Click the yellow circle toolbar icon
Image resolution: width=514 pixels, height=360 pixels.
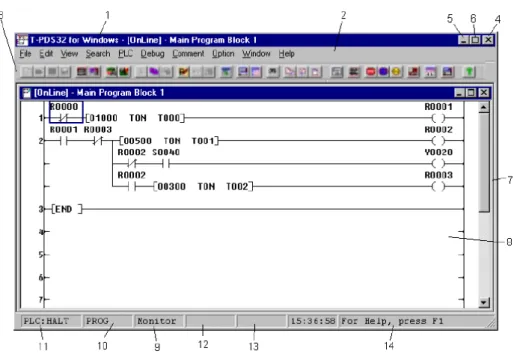tap(396, 71)
